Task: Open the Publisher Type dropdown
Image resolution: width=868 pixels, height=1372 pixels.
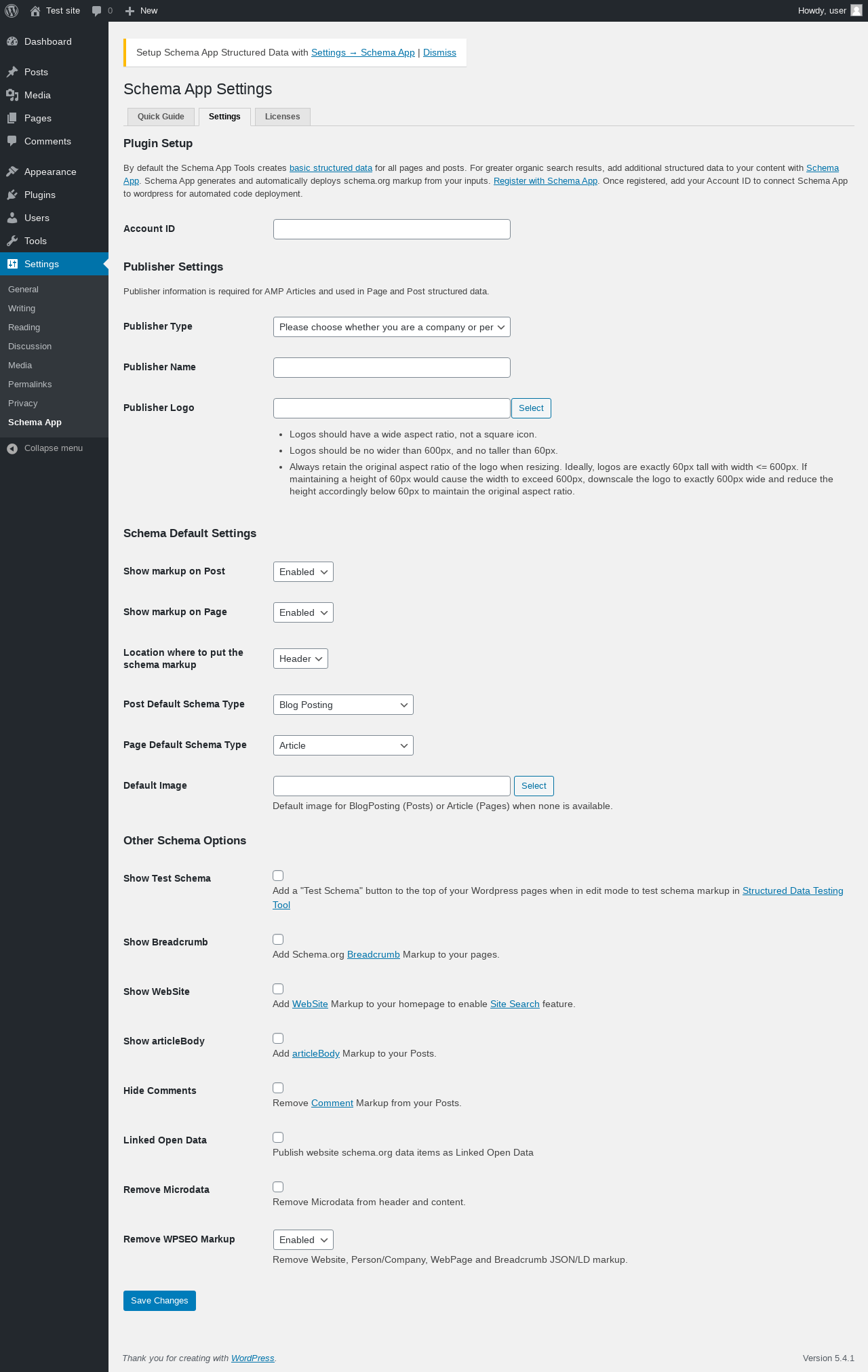Action: (391, 327)
